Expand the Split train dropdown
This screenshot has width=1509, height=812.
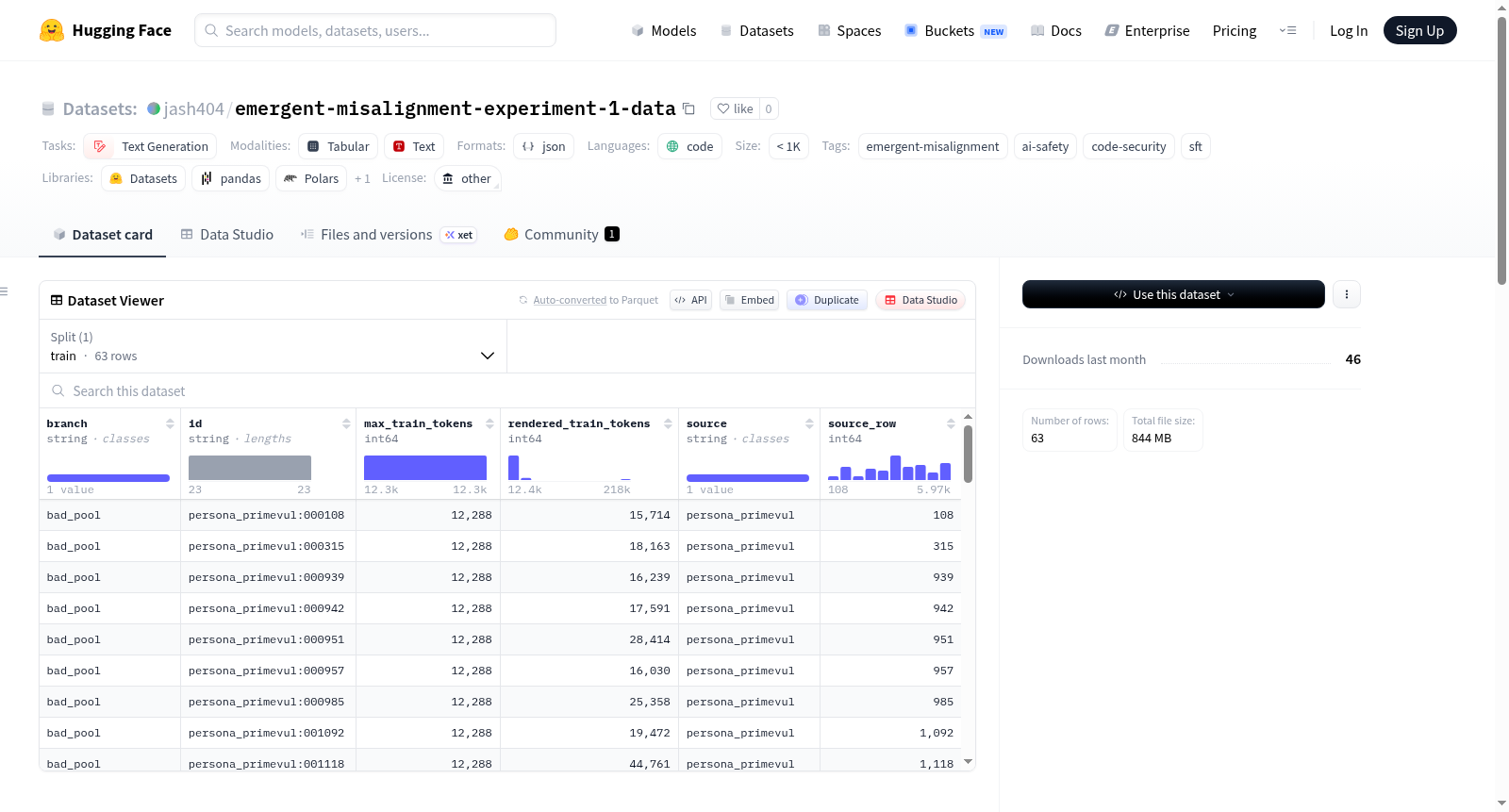coord(273,346)
